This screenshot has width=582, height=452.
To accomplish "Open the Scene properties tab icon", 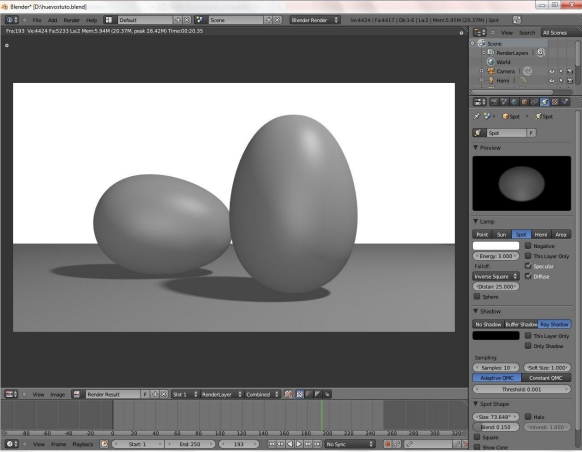I will pos(504,102).
